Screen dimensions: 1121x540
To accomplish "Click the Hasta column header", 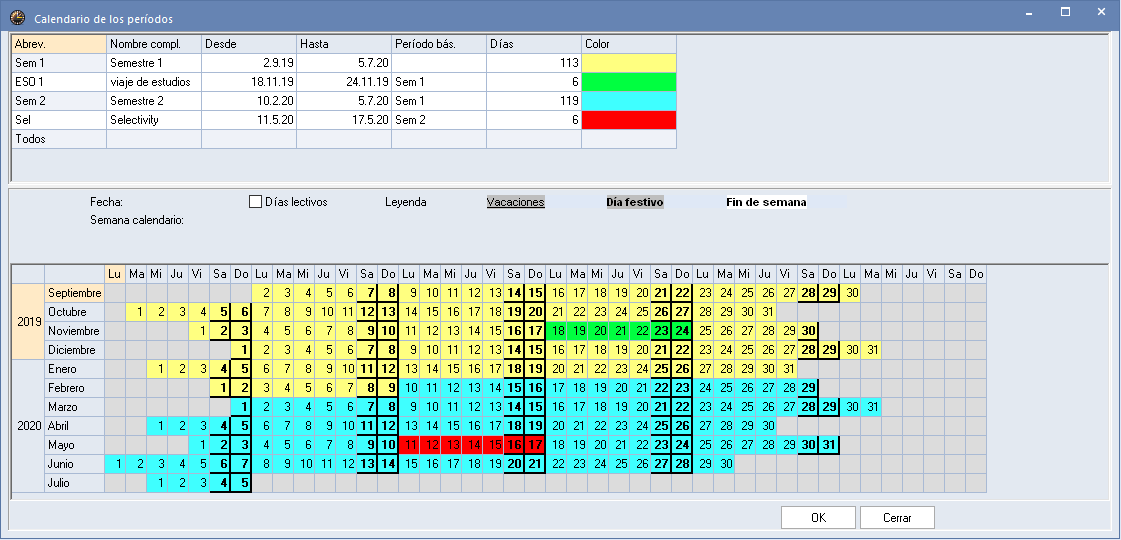I will tap(344, 44).
